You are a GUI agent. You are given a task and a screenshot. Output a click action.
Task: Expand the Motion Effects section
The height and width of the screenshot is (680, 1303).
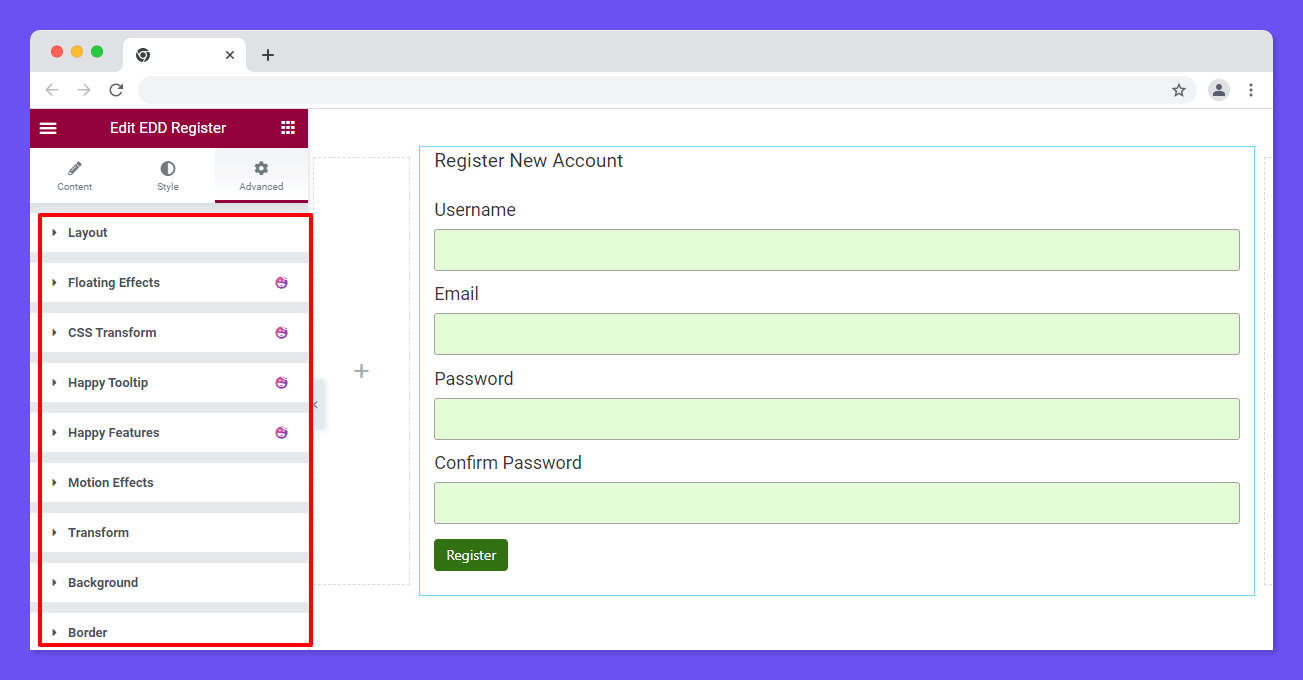tap(110, 482)
